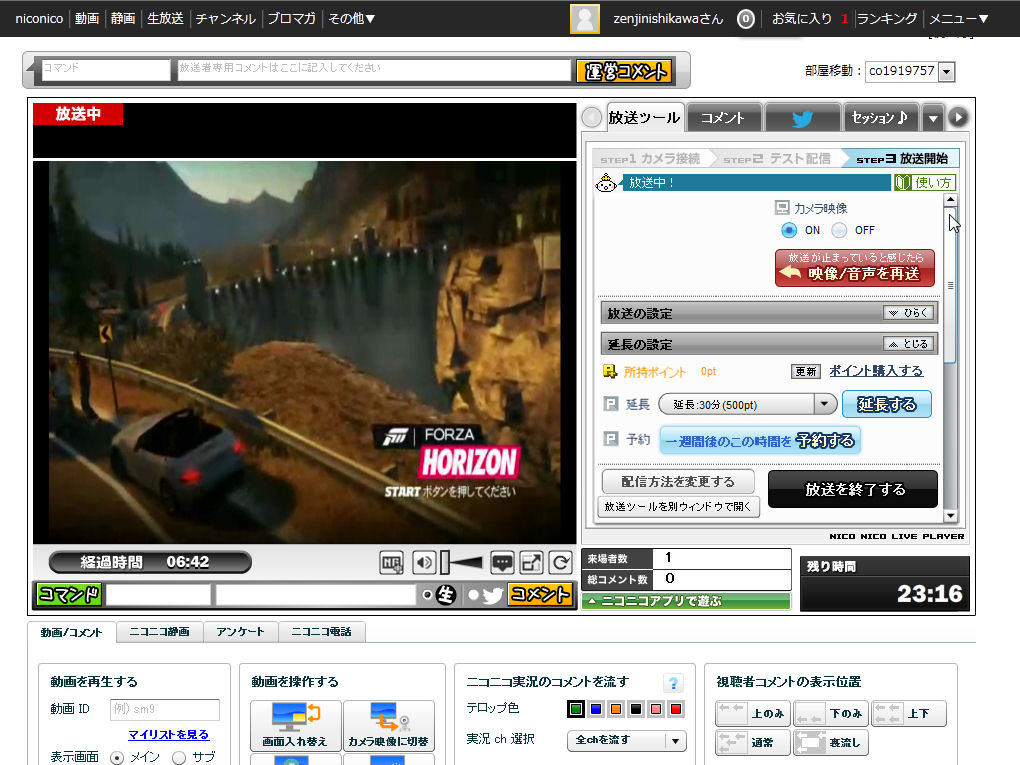
Task: Select camera video OFF radio button
Action: (839, 230)
